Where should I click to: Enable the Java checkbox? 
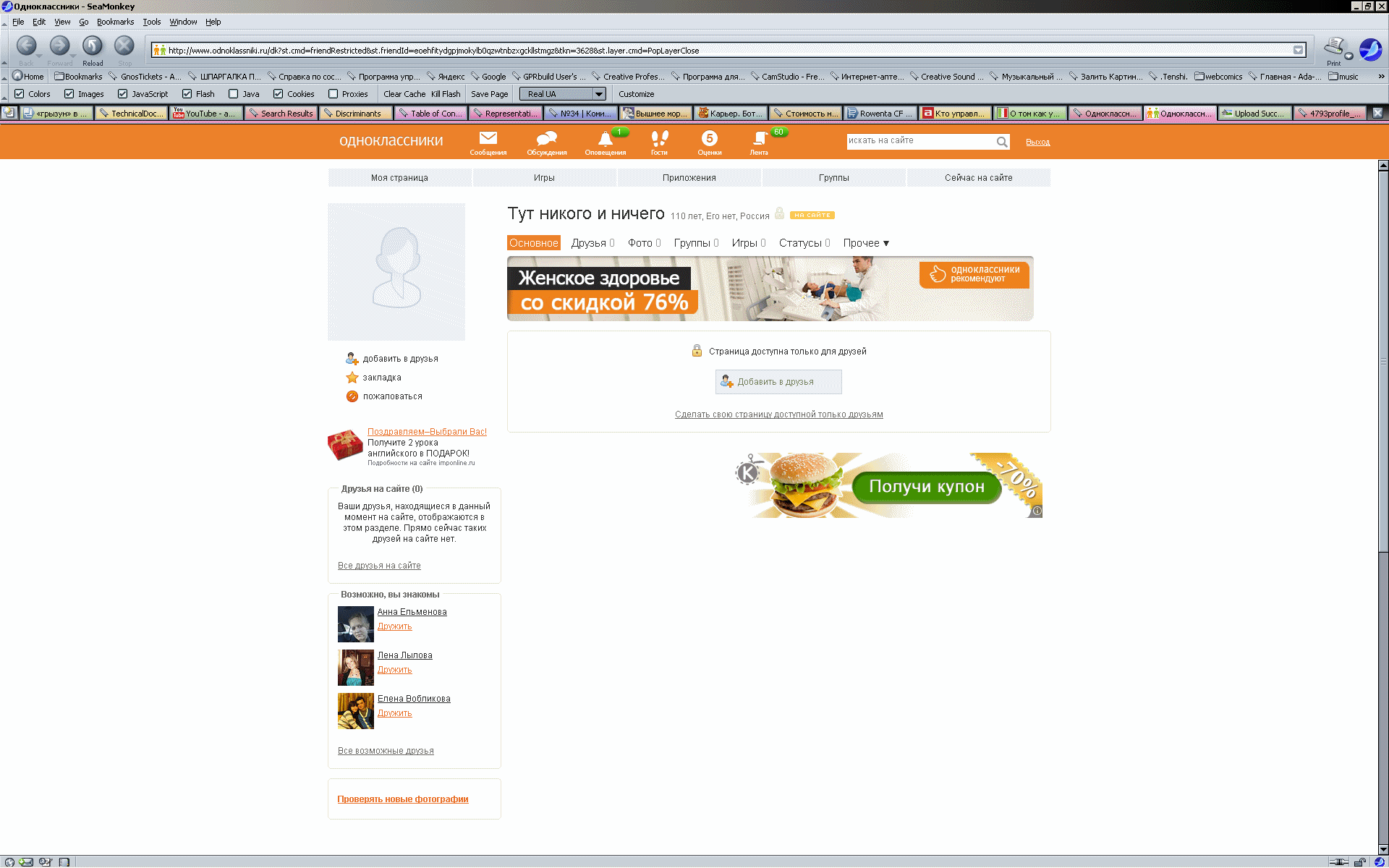234,94
